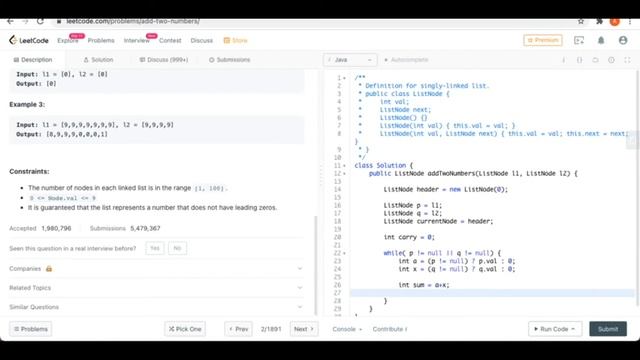This screenshot has height=360, width=640.
Task: Click the browser forward arrow
Action: 25,21
